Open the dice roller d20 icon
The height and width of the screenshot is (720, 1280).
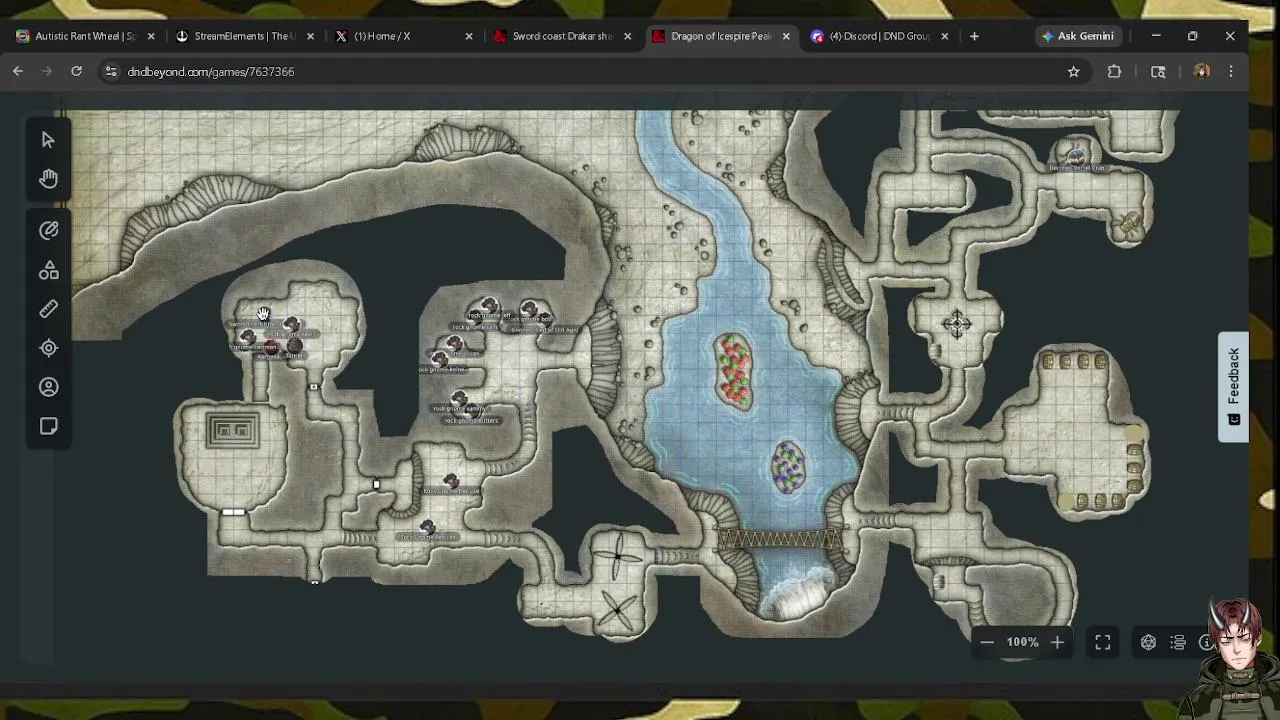[1148, 642]
